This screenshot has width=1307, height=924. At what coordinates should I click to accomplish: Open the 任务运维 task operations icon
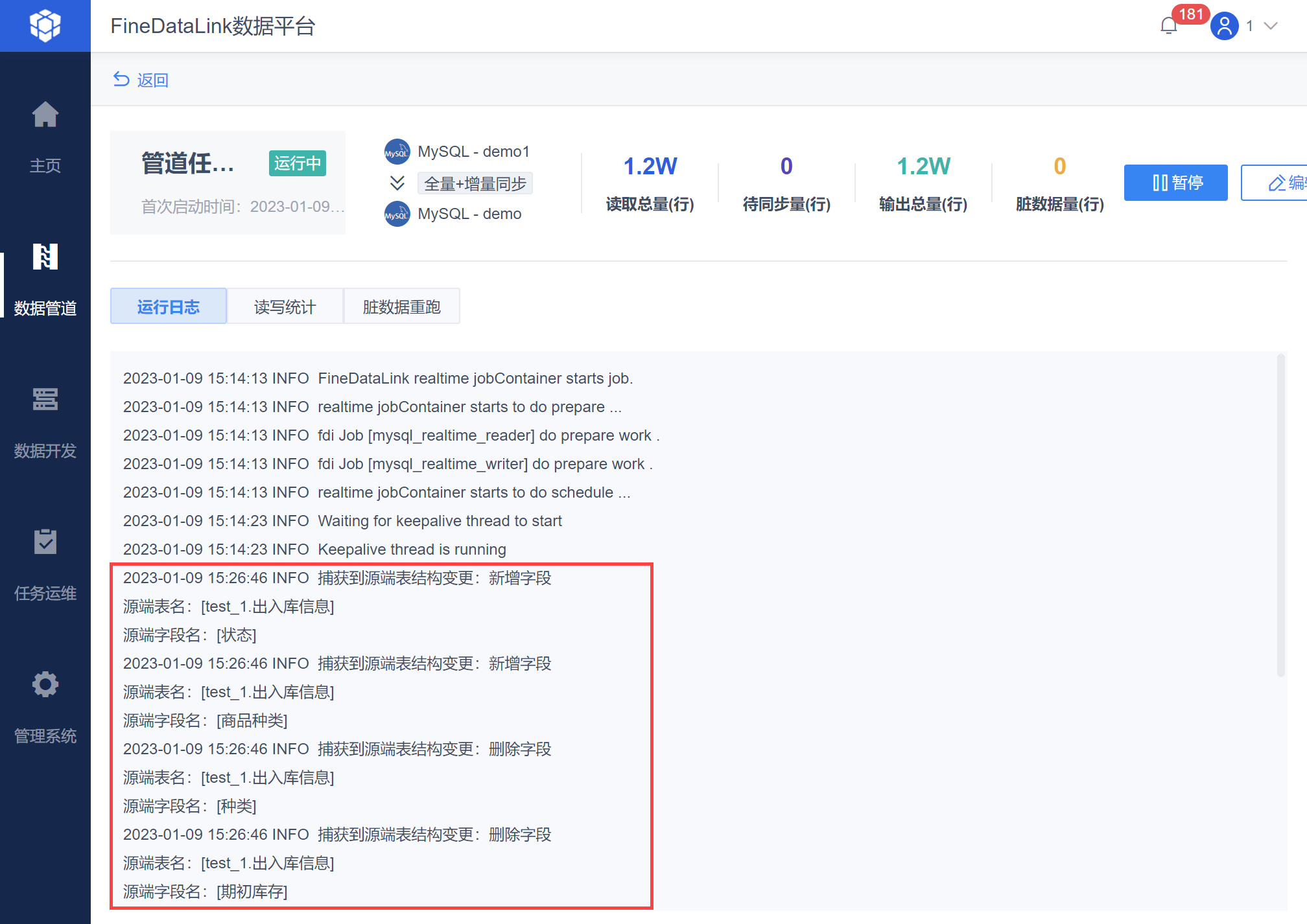click(x=45, y=542)
